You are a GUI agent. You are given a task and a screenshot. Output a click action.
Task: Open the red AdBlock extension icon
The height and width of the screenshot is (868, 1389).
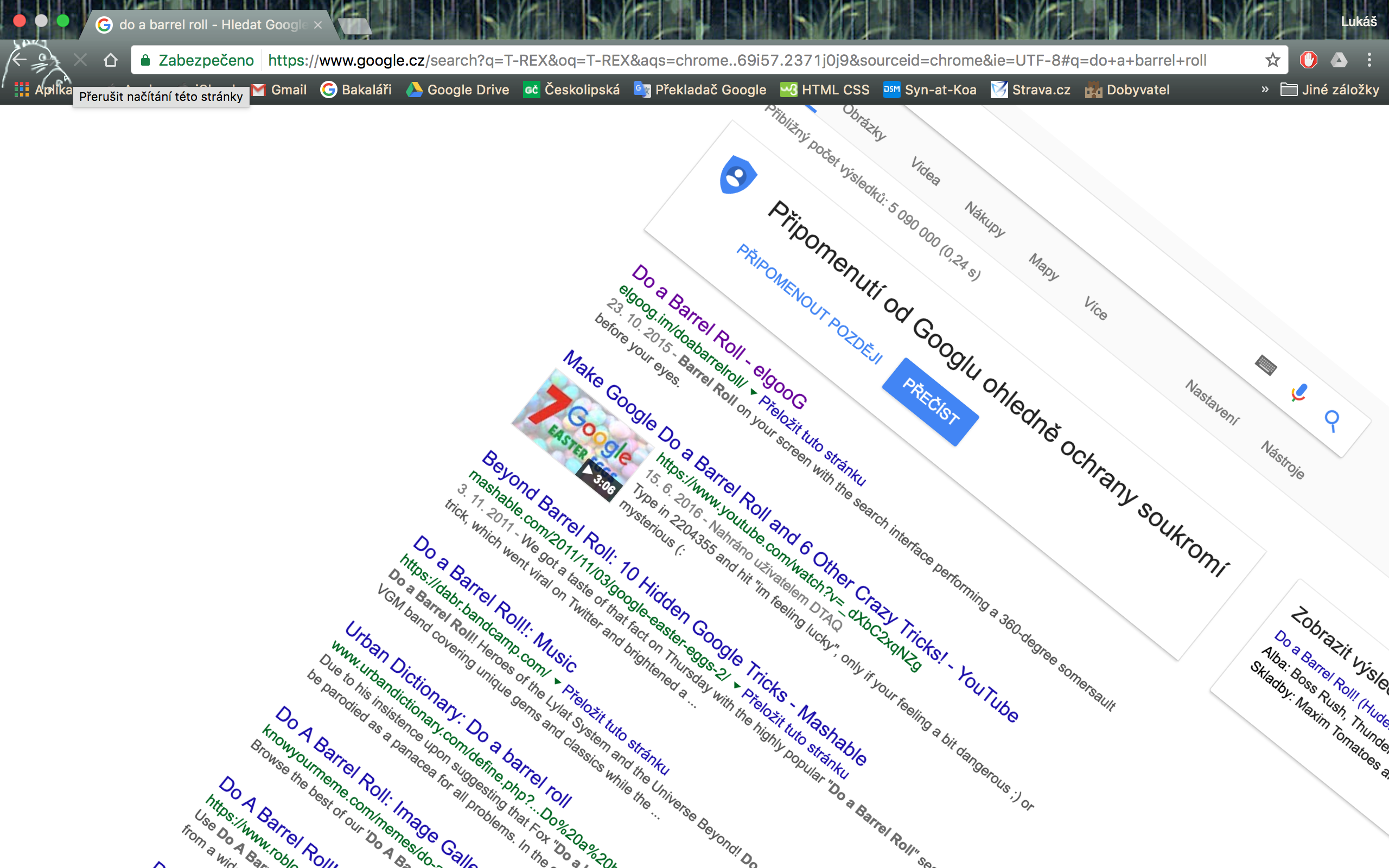1308,60
